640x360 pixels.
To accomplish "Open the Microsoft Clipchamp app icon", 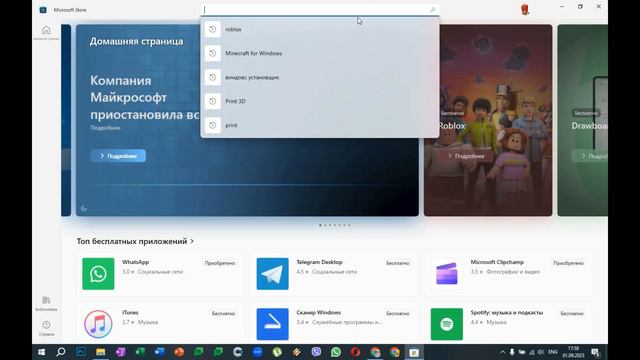I will pos(447,273).
